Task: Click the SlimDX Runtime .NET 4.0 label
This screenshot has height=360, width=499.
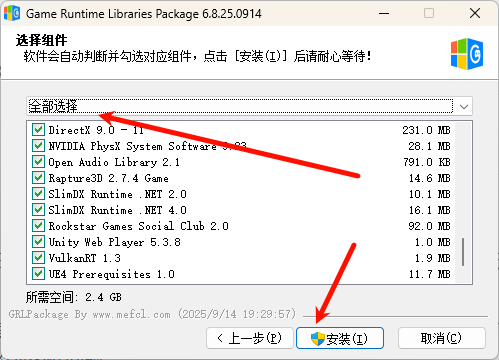Action: 118,210
